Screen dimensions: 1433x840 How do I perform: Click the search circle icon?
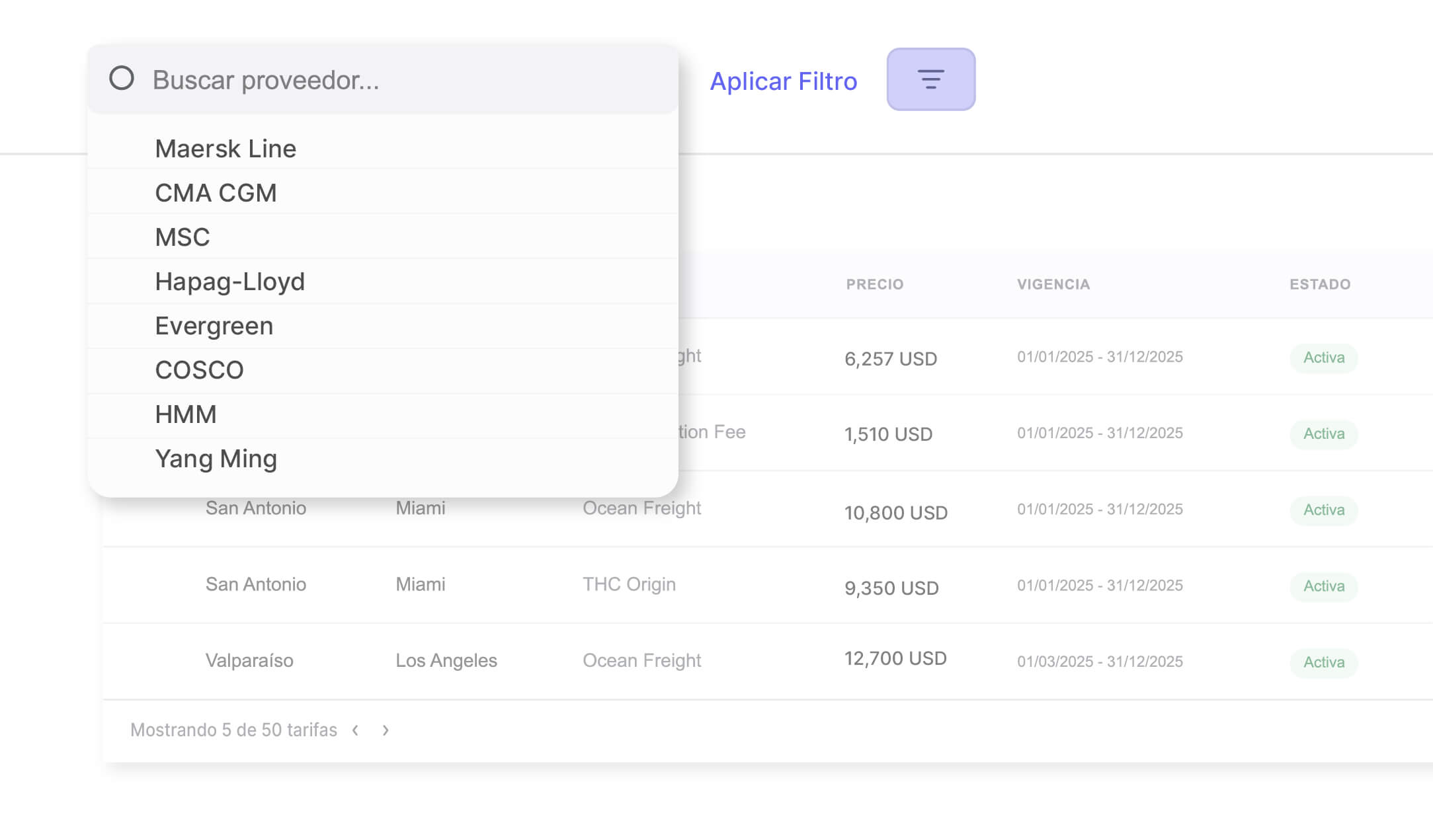coord(122,79)
